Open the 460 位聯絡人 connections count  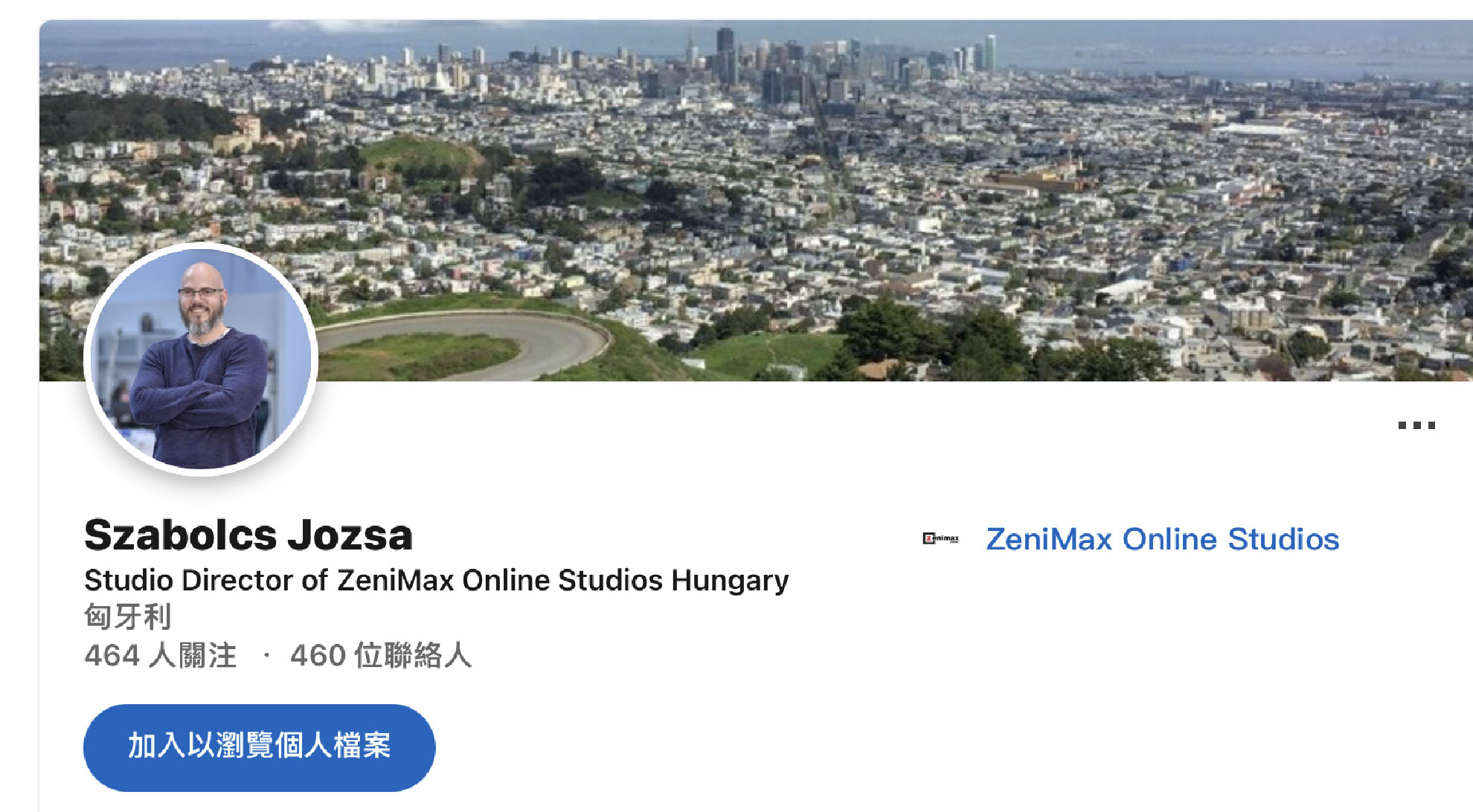[x=381, y=656]
